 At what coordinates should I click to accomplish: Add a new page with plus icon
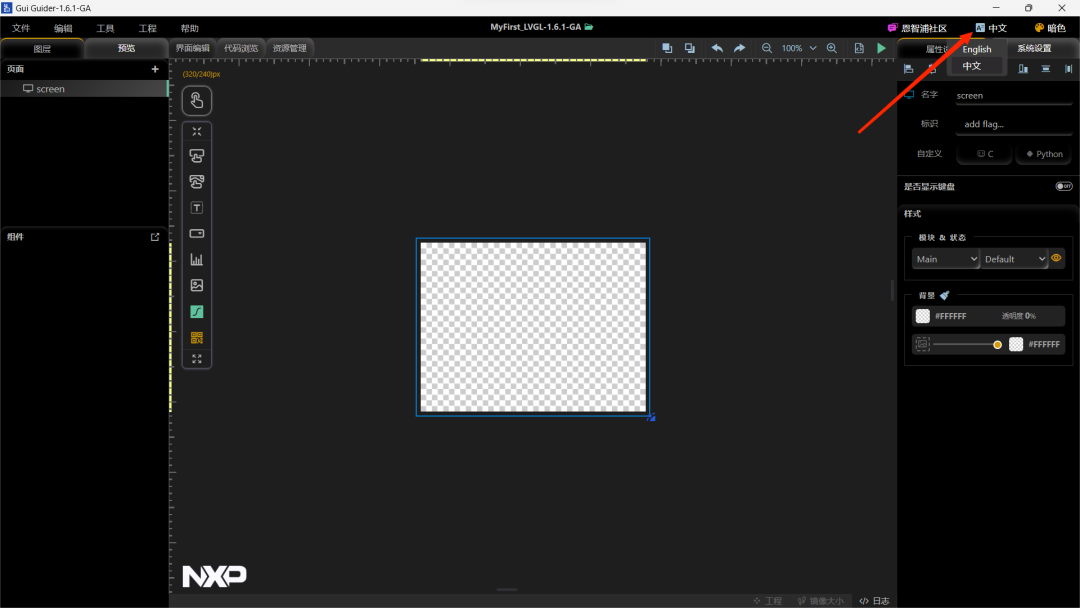tap(155, 69)
